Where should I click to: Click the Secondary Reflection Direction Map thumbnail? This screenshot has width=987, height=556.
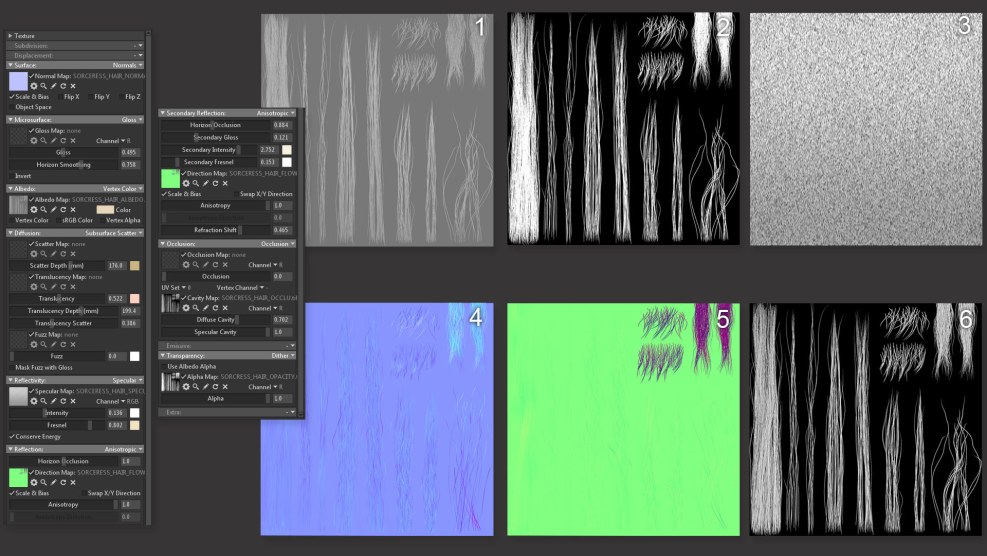(170, 178)
